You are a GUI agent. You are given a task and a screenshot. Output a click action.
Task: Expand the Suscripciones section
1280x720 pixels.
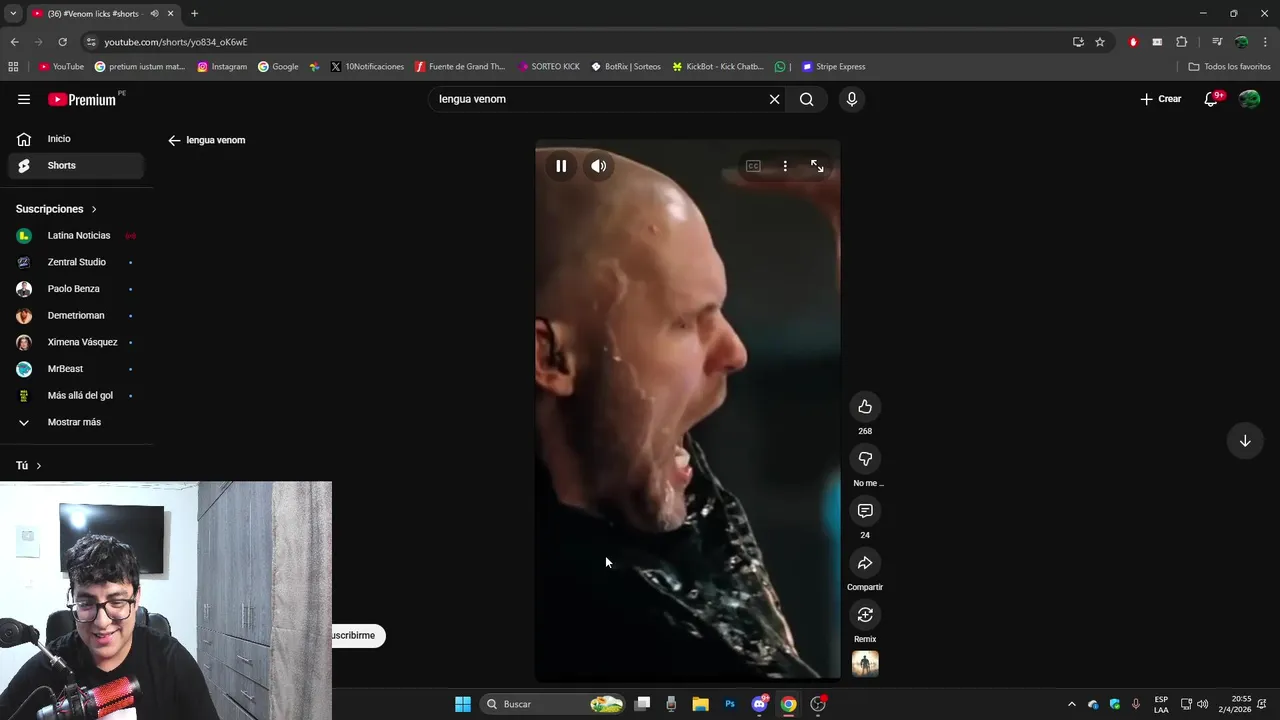(57, 209)
